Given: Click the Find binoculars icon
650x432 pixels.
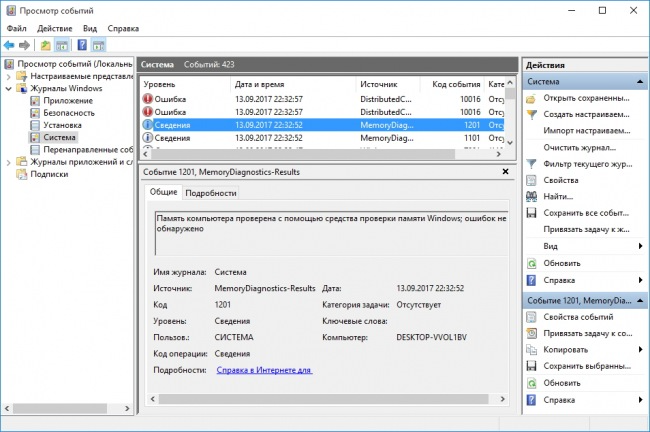Looking at the screenshot, I should 531,197.
